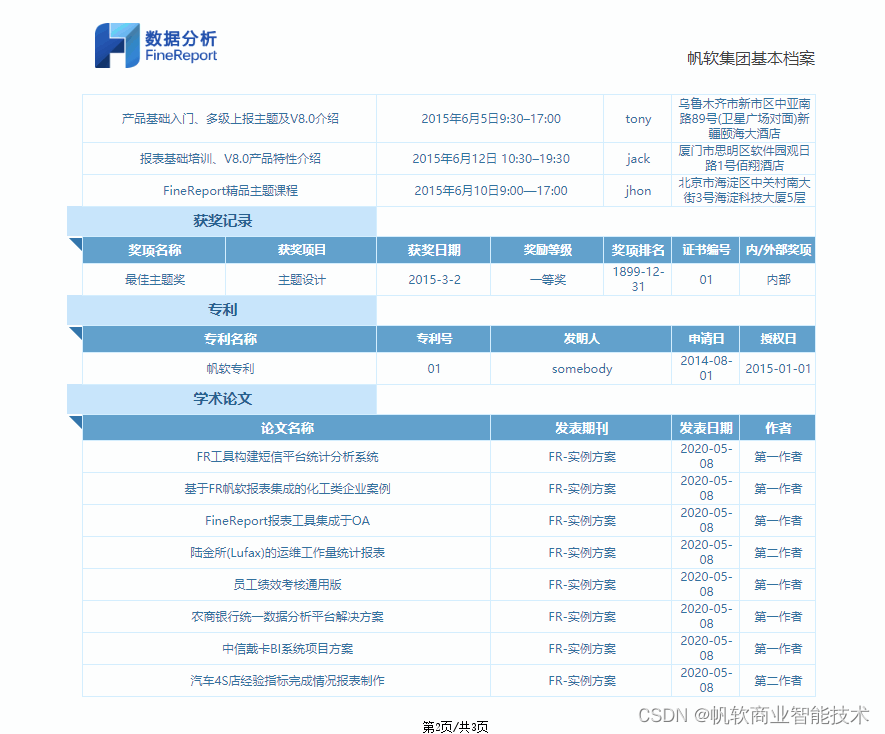Viewport: 885px width, 734px height.
Task: Select the 学术论文 section header
Action: (x=222, y=399)
